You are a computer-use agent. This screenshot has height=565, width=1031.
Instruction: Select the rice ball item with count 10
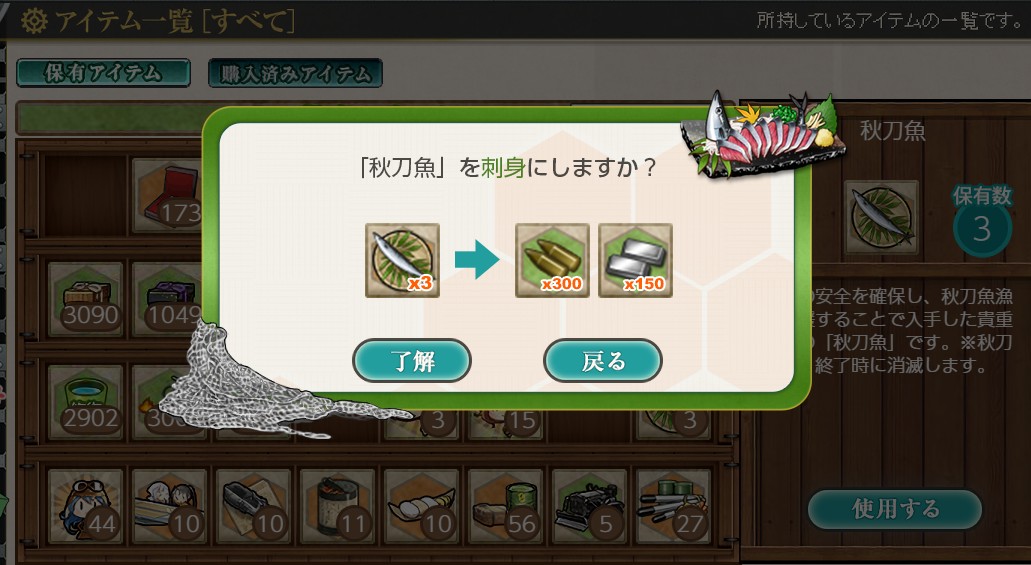[x=421, y=506]
